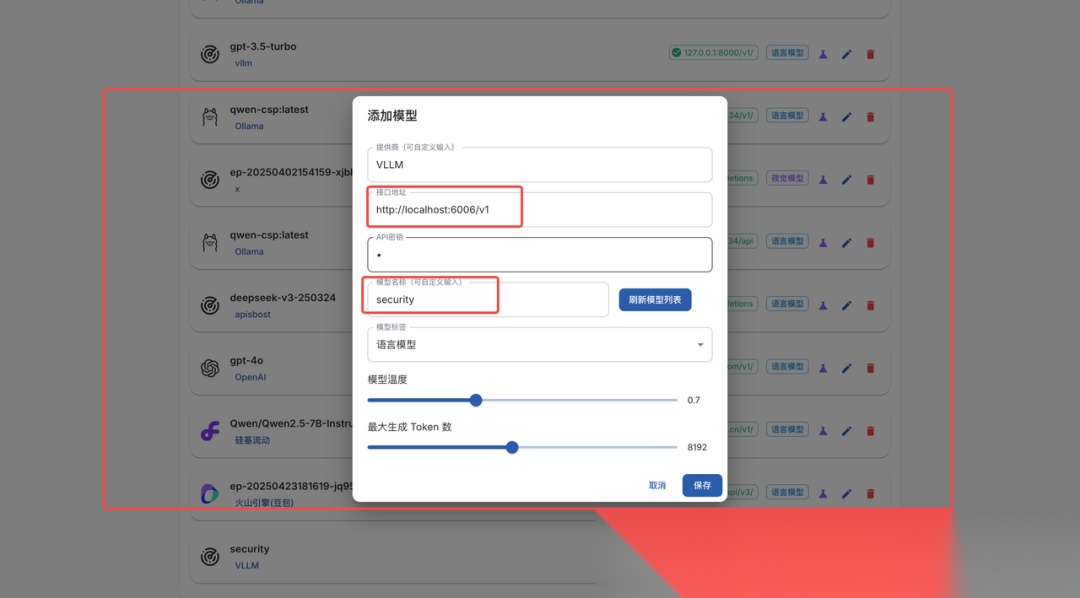Click the 刷新模型列表 button
This screenshot has height=598, width=1080.
coord(654,300)
